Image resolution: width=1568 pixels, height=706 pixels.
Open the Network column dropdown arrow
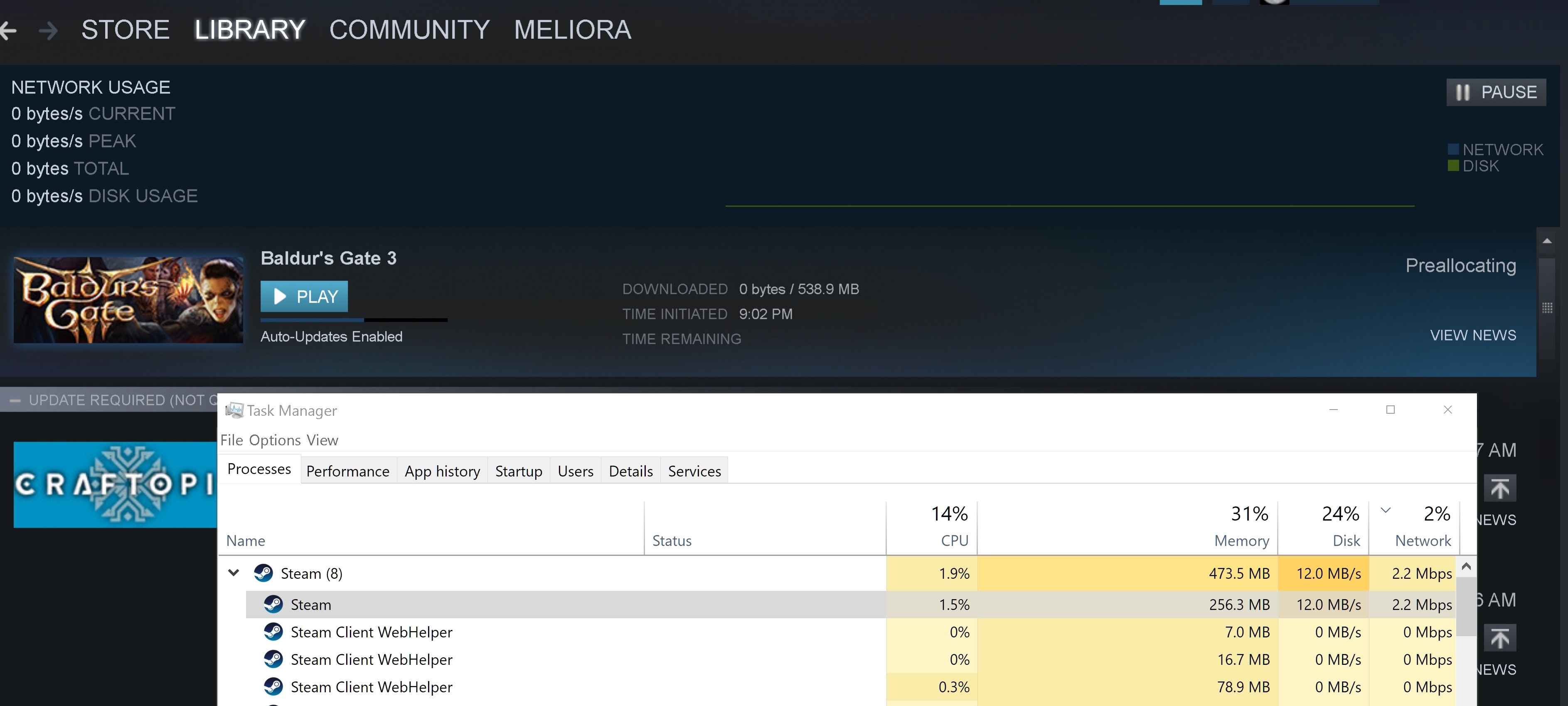click(x=1386, y=511)
